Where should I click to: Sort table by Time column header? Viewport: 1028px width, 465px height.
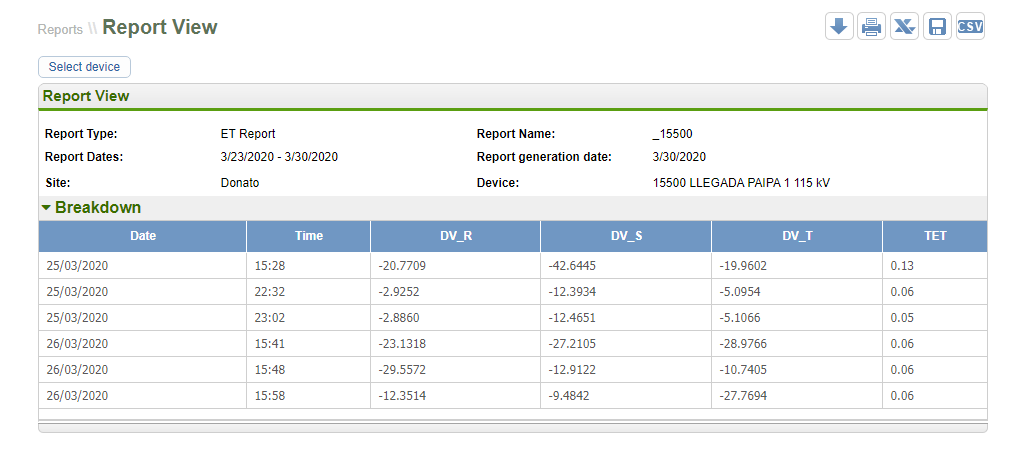(308, 236)
